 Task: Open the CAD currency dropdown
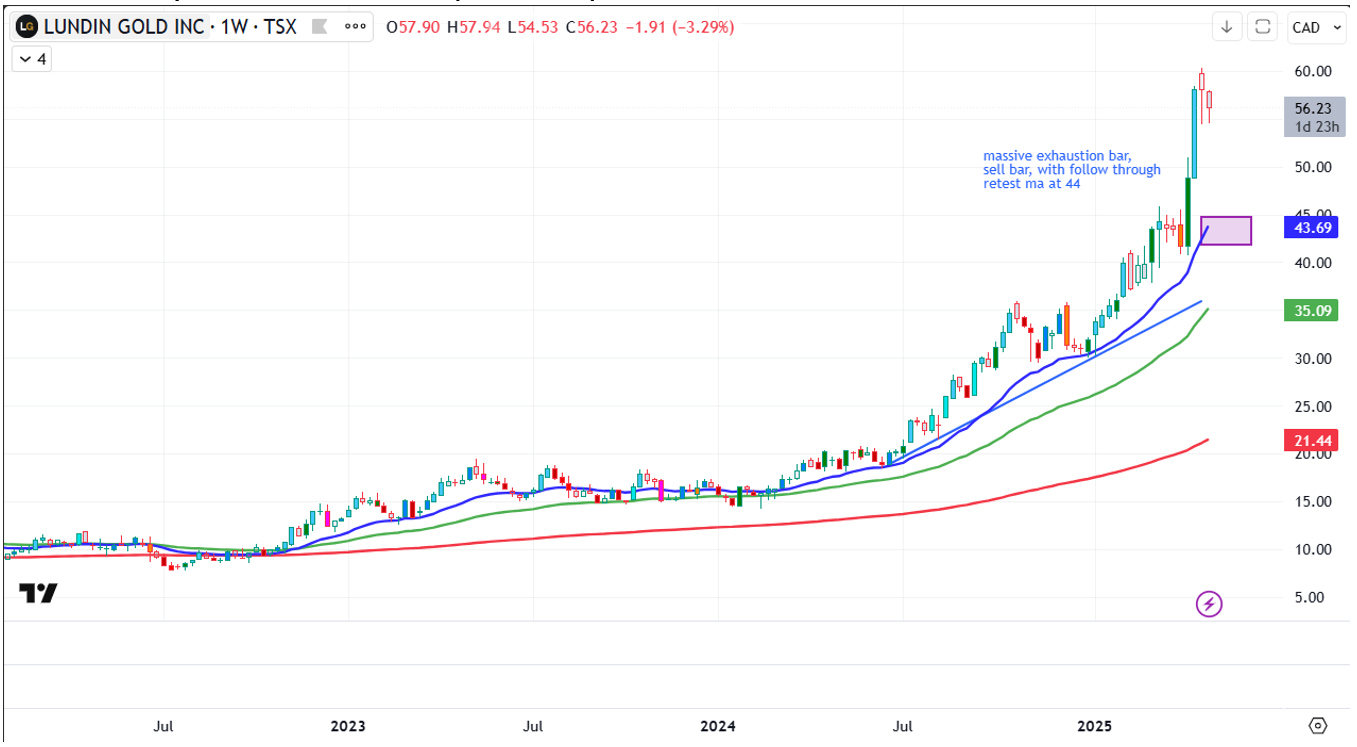point(1316,27)
